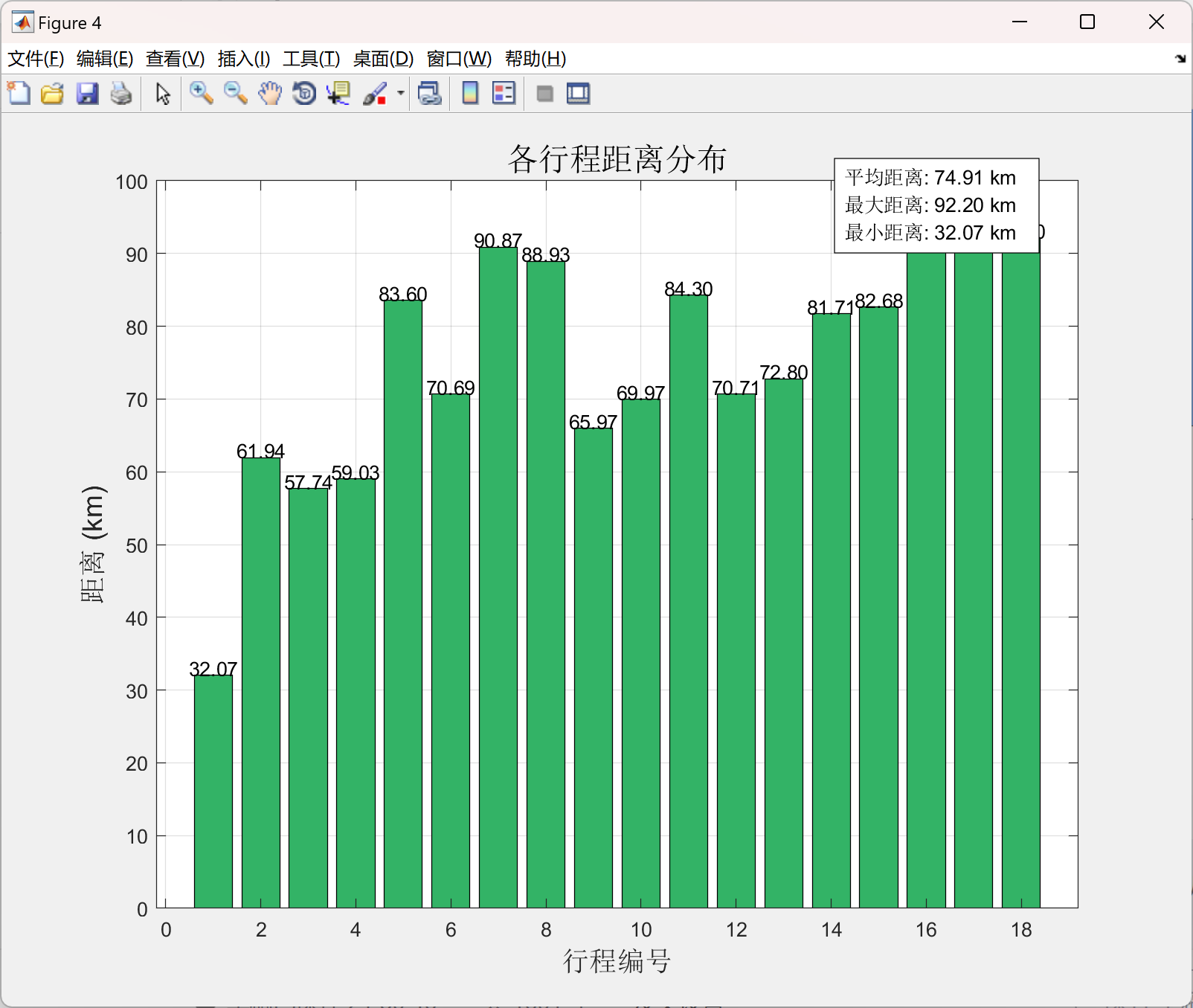Viewport: 1193px width, 1008px height.
Task: Open the 窗口(W) menu
Action: 460,59
